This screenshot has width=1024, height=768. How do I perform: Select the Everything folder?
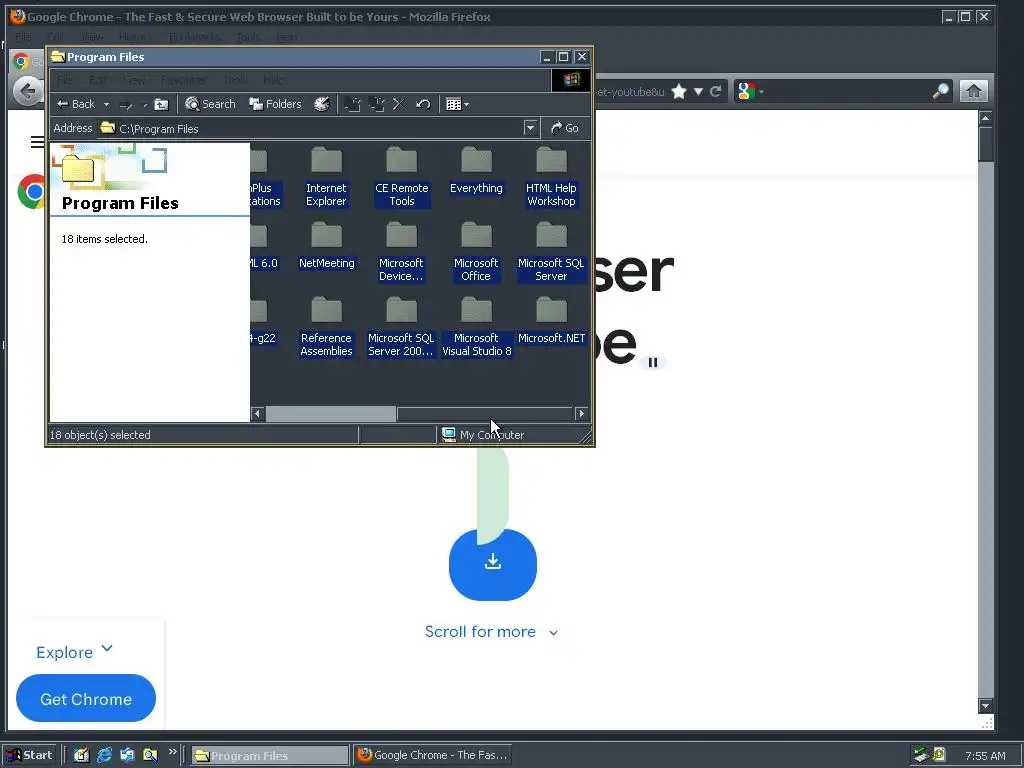click(477, 170)
